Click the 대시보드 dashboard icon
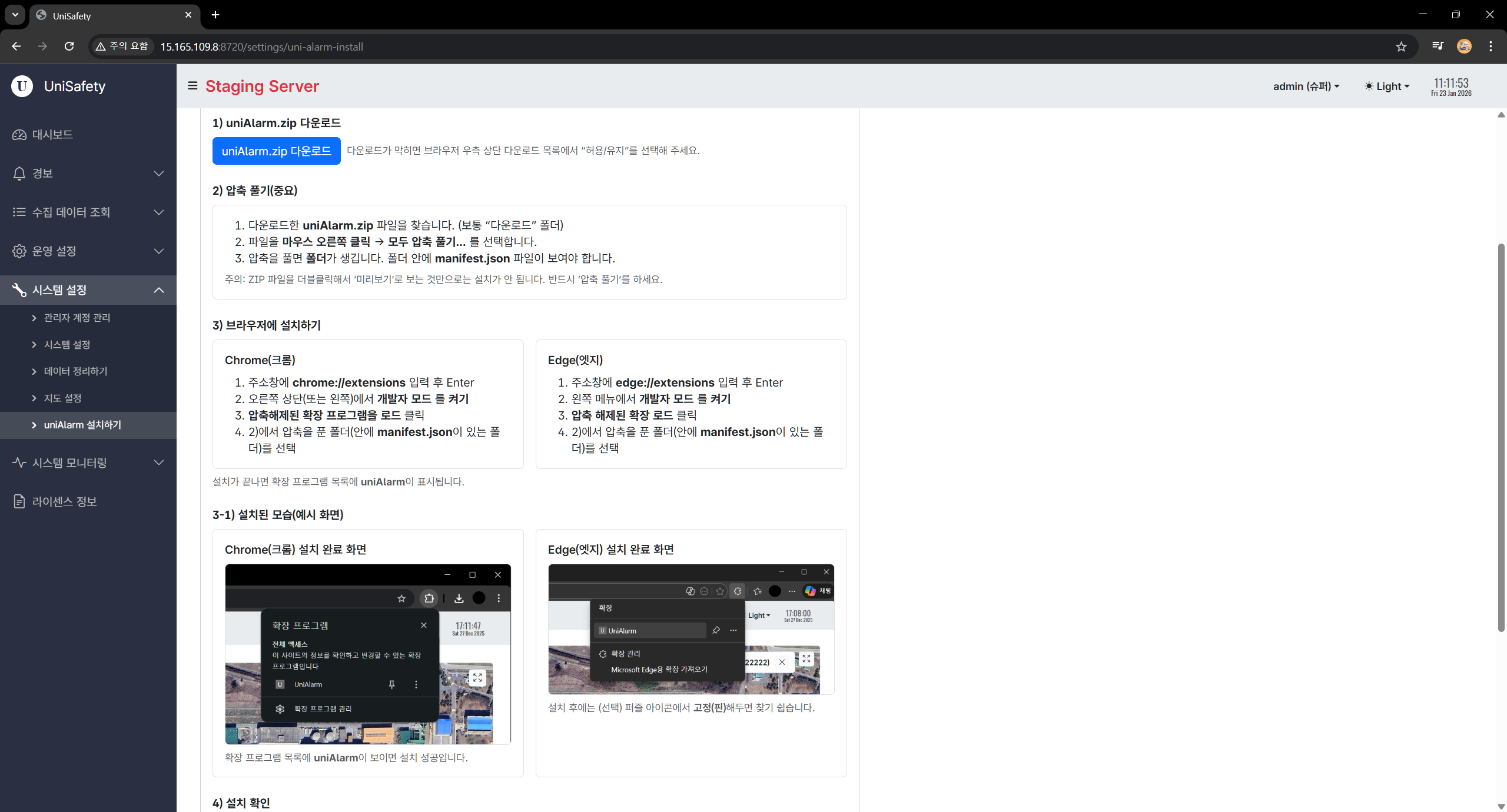 click(x=19, y=135)
